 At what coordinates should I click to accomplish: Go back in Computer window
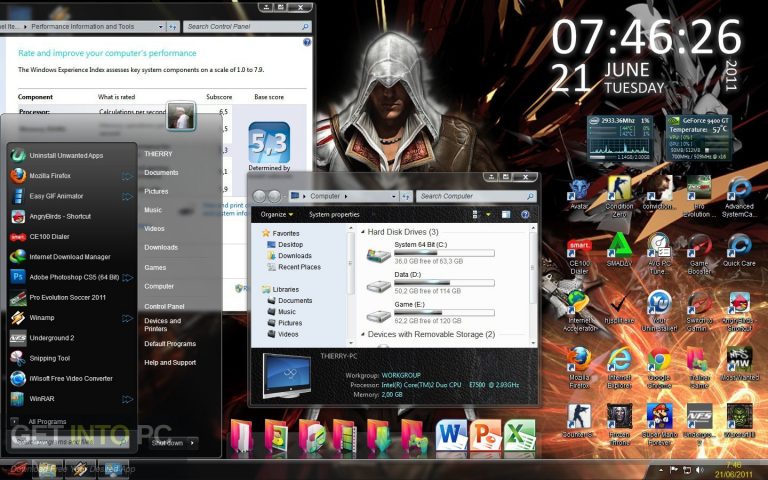pos(259,196)
